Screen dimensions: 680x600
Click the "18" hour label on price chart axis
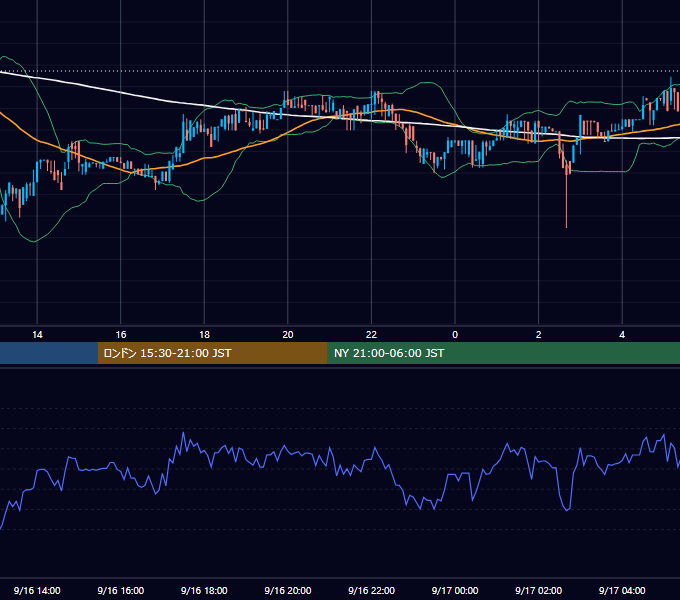[204, 335]
